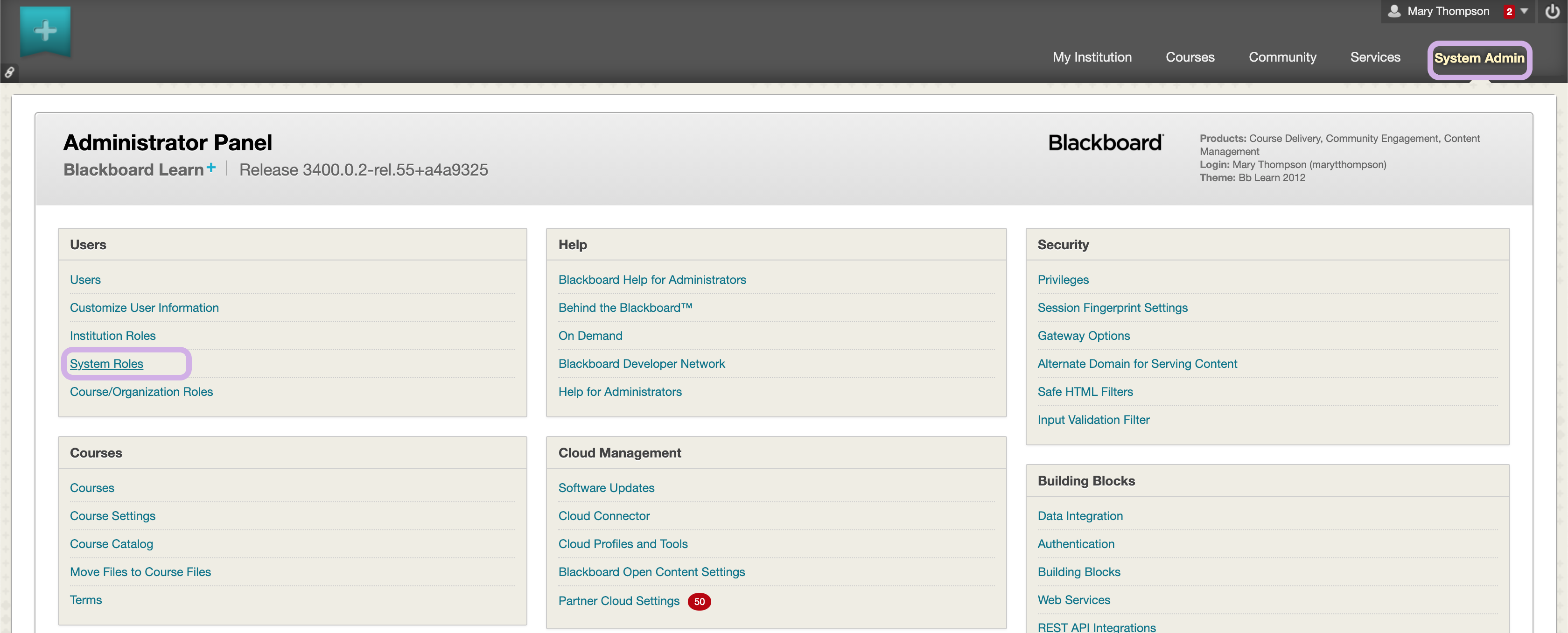
Task: Click the red 50 badge on Partner Cloud Settings
Action: pyautogui.click(x=699, y=601)
